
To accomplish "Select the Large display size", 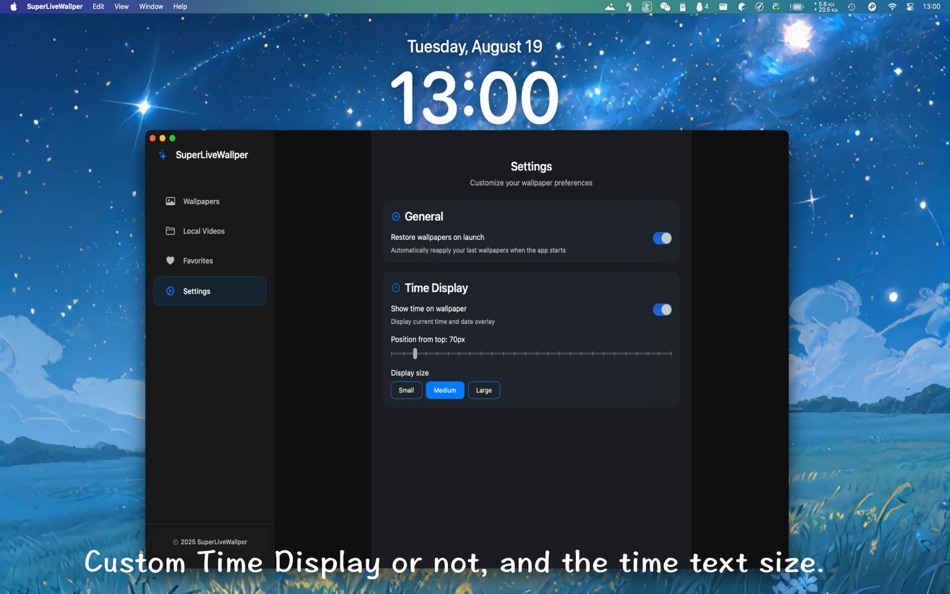I will [x=484, y=390].
